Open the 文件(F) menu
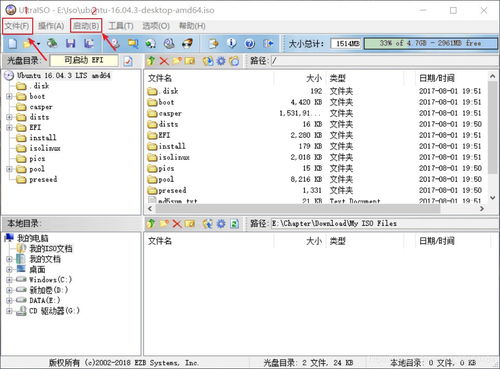 tap(17, 26)
